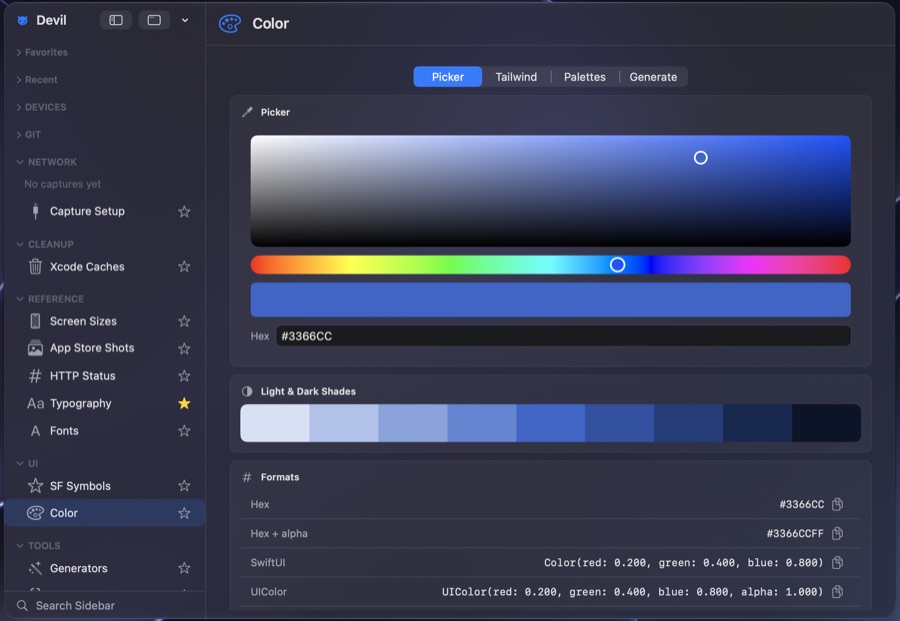This screenshot has height=621, width=900.
Task: Unfavorite Typography via its gold star
Action: [x=184, y=403]
